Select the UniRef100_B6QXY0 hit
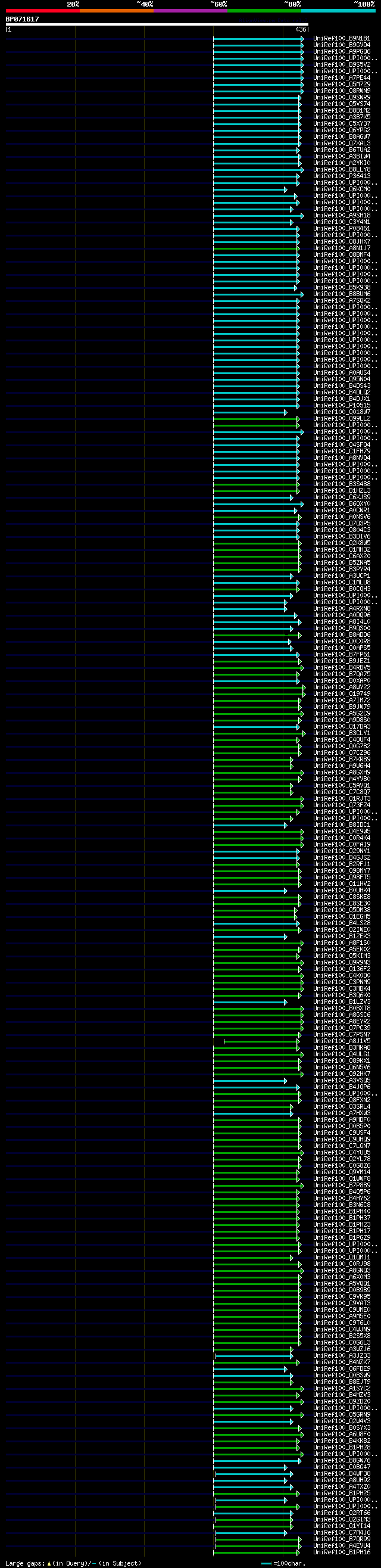Screen dimensions: 381x1568 [342, 504]
